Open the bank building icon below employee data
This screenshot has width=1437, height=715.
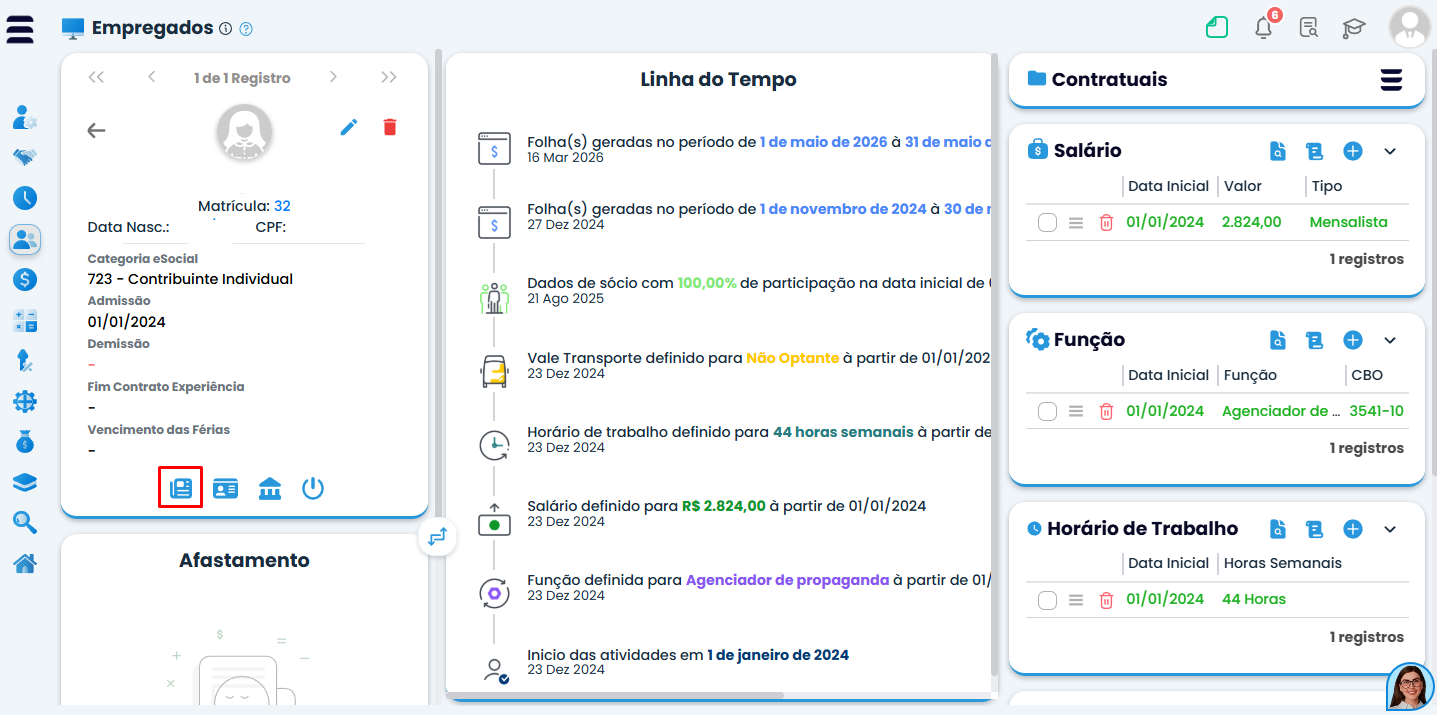click(x=270, y=488)
